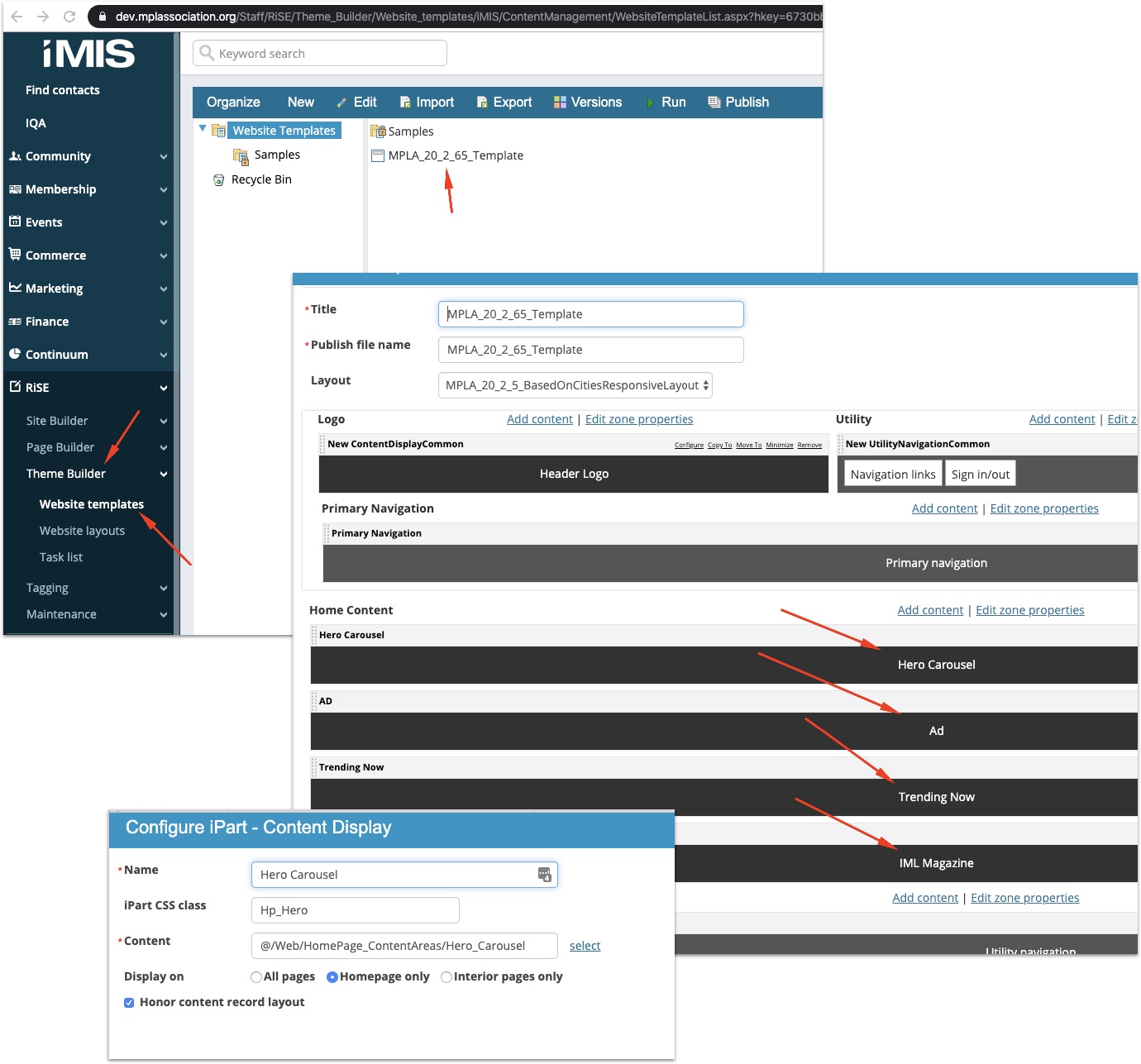Toggle Honor content record layout checkbox
Screen dimensions: 1141x1064
(129, 1003)
